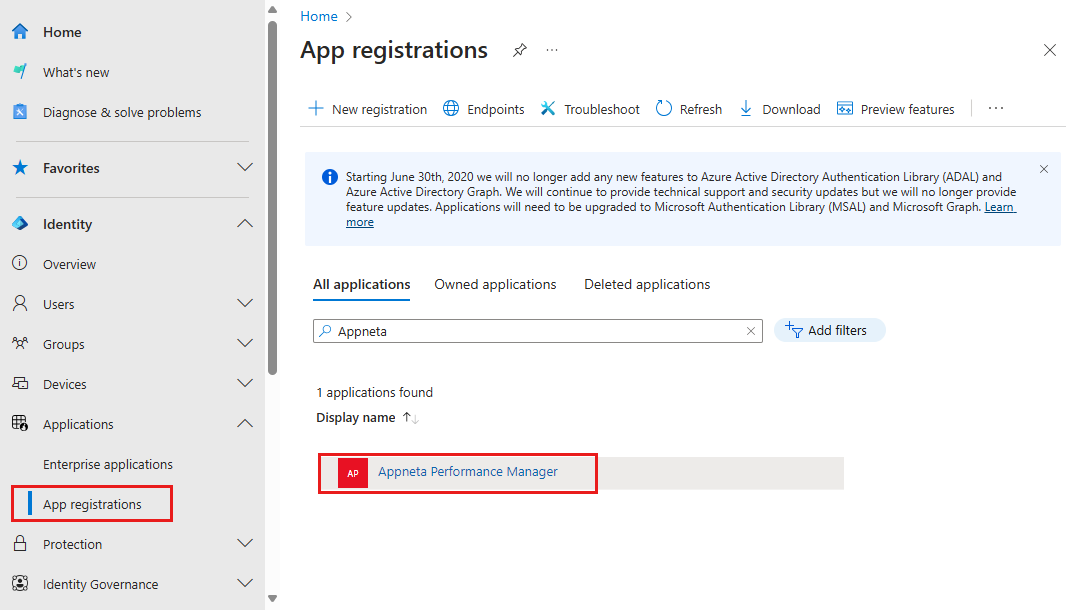Open Add filters options
This screenshot has width=1086, height=610.
[829, 330]
